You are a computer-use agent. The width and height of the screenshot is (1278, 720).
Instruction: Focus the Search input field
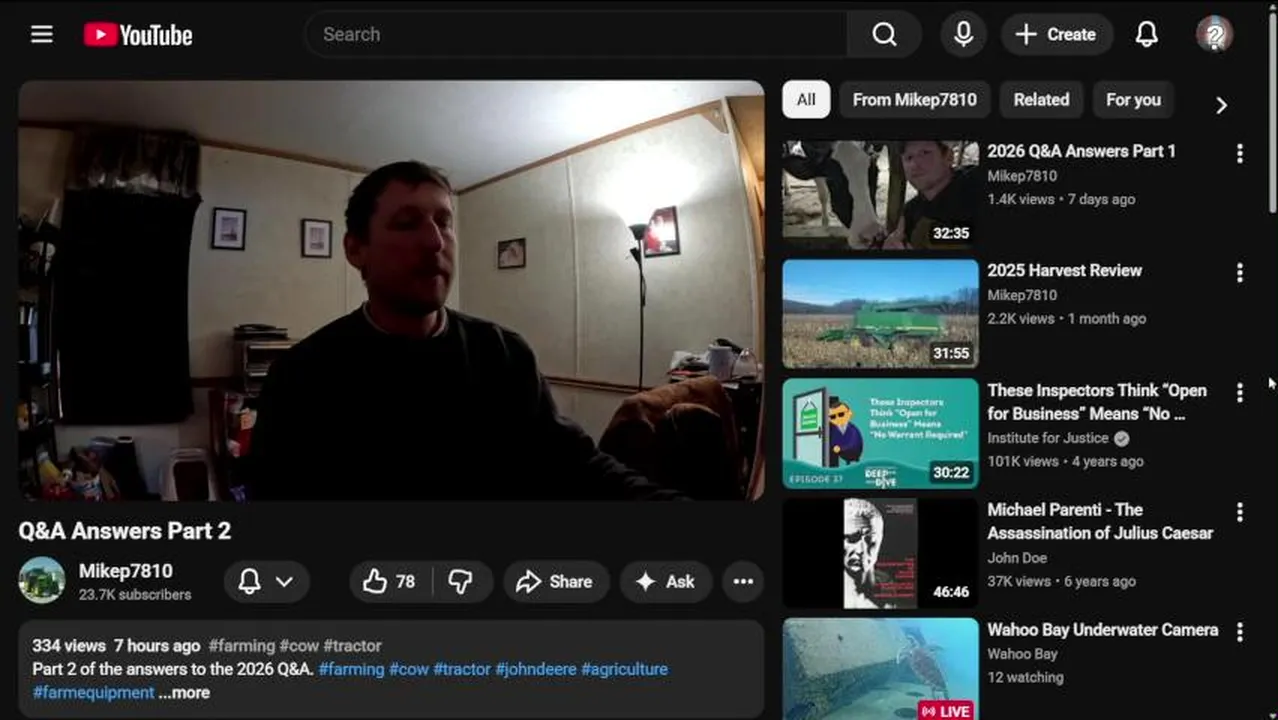point(576,34)
